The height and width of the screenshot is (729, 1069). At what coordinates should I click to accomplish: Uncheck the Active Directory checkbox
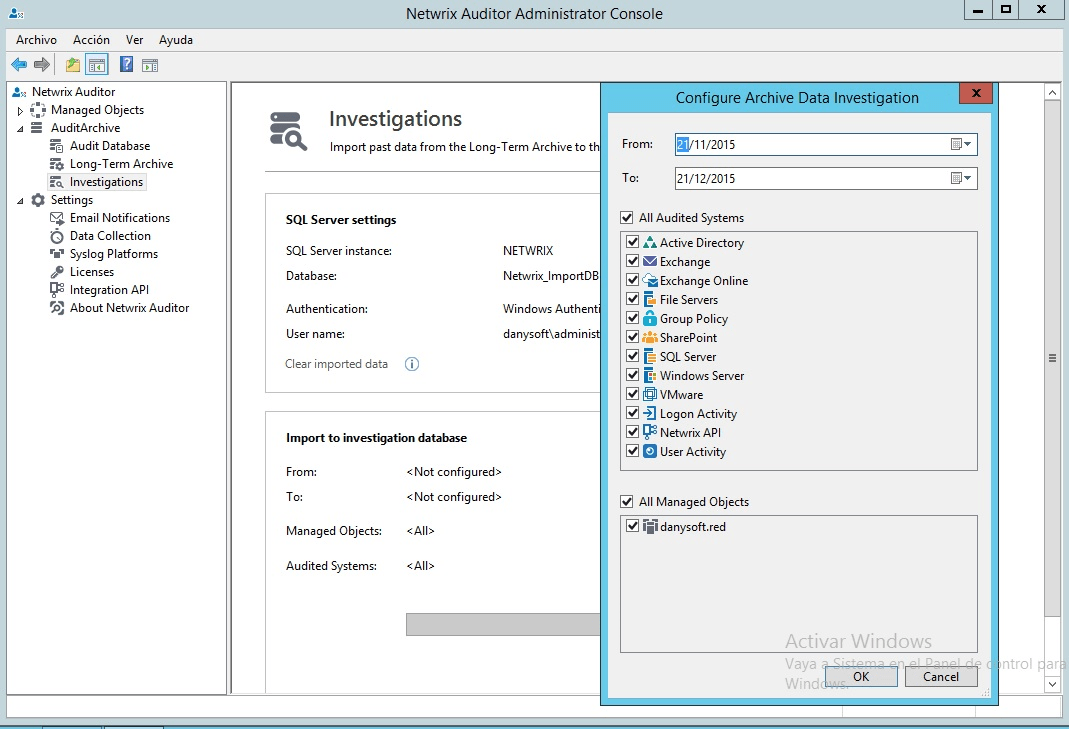pyautogui.click(x=633, y=242)
